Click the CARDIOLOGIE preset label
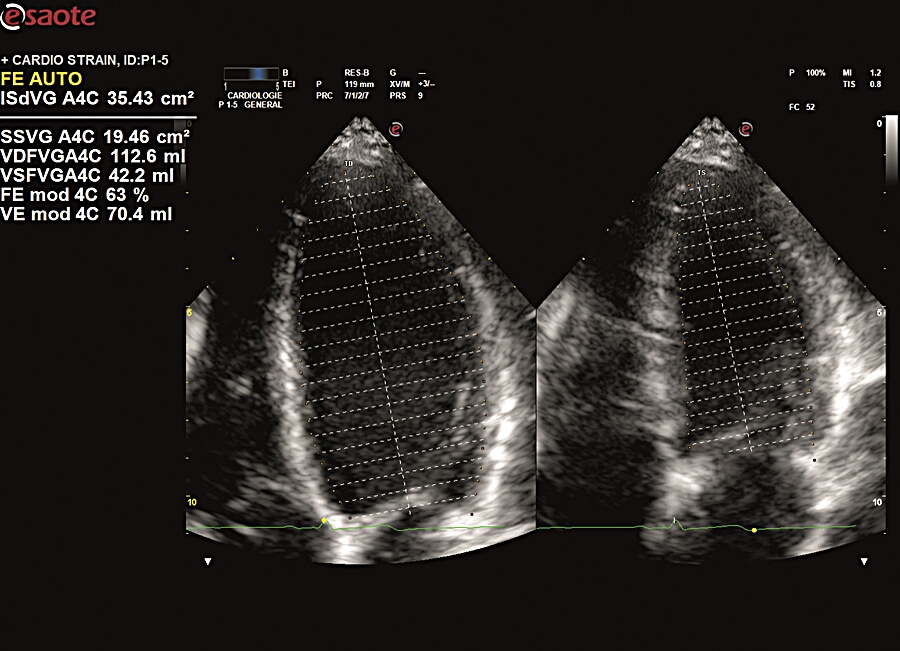This screenshot has width=900, height=651. point(257,97)
